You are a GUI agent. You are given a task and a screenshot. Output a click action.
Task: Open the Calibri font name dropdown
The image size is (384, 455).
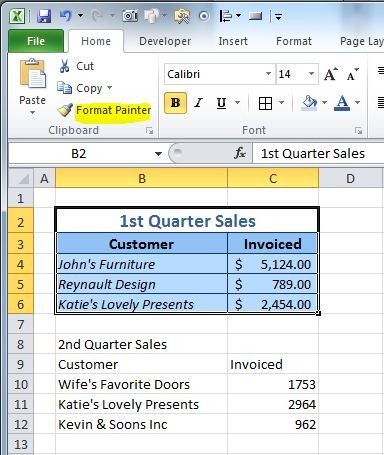(268, 74)
